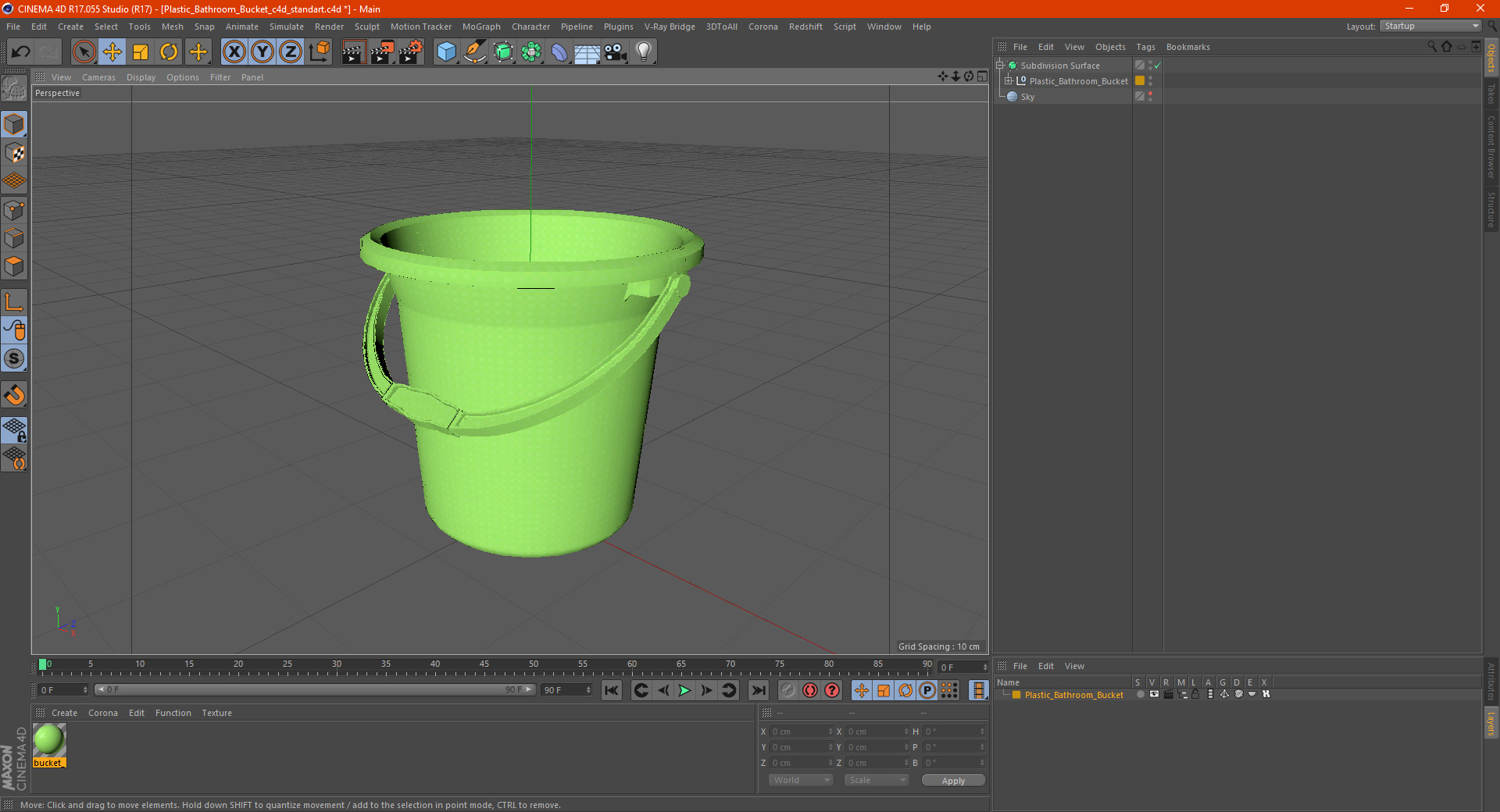Toggle layer view eye for Plastic_Bathroom_Bucket
The height and width of the screenshot is (812, 1500).
click(x=1154, y=694)
